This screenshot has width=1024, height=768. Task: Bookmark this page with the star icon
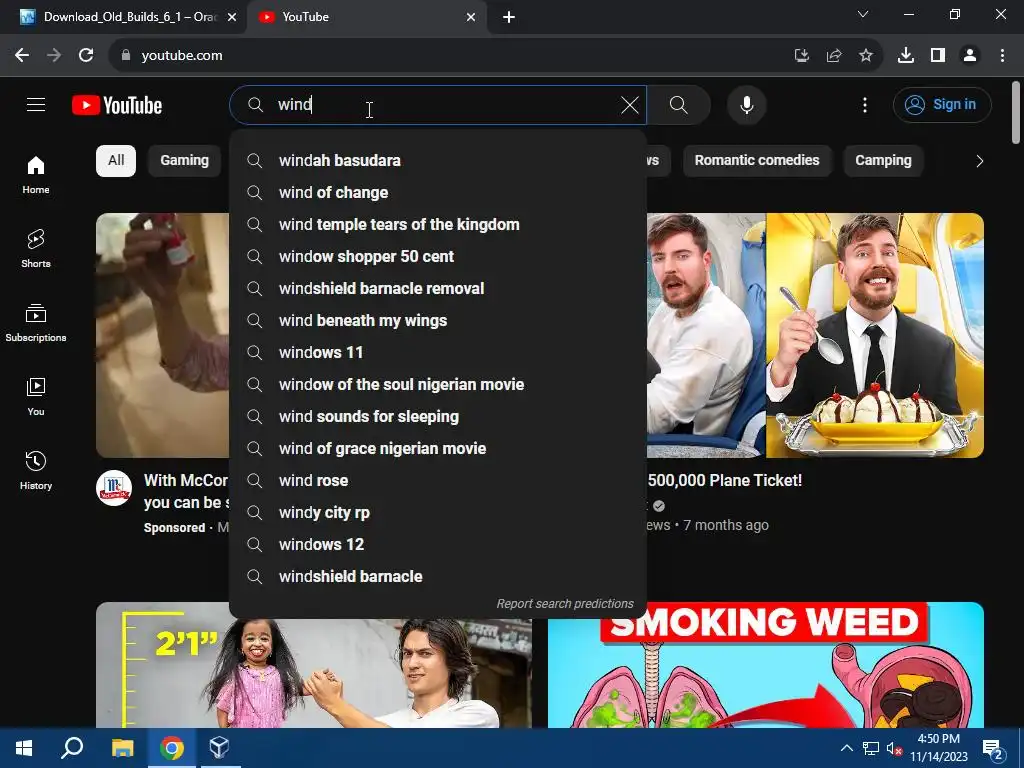(865, 56)
